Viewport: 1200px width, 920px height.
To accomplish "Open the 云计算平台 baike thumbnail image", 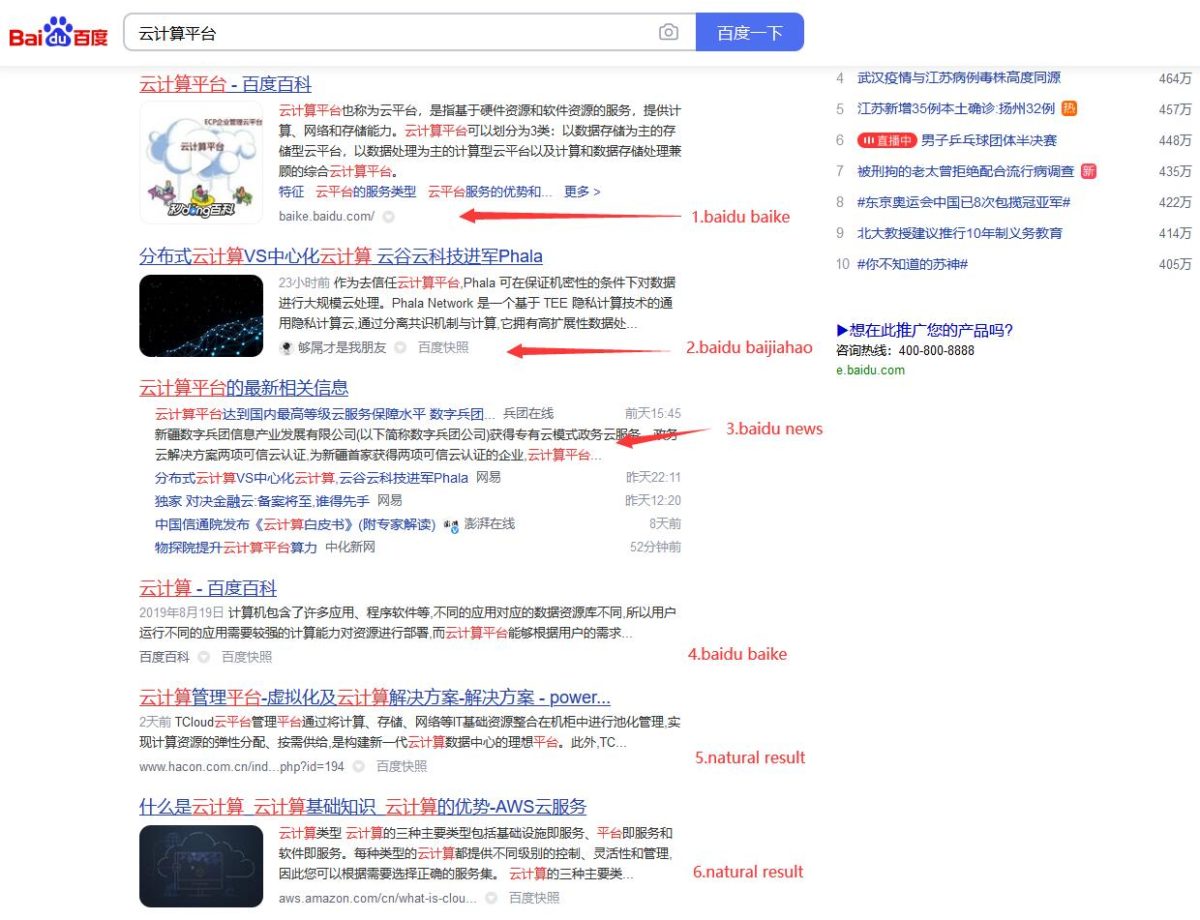I will 201,161.
